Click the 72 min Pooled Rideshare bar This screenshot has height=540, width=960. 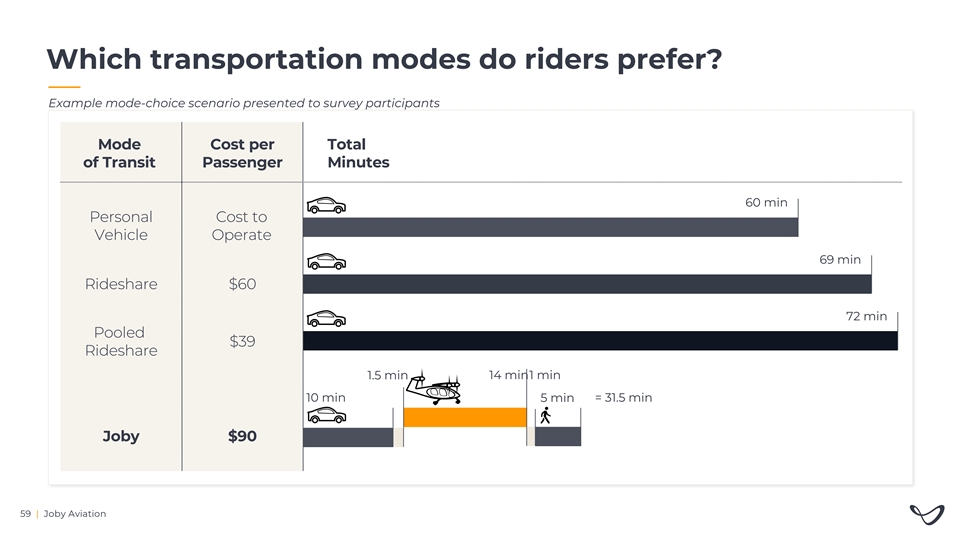pos(600,341)
